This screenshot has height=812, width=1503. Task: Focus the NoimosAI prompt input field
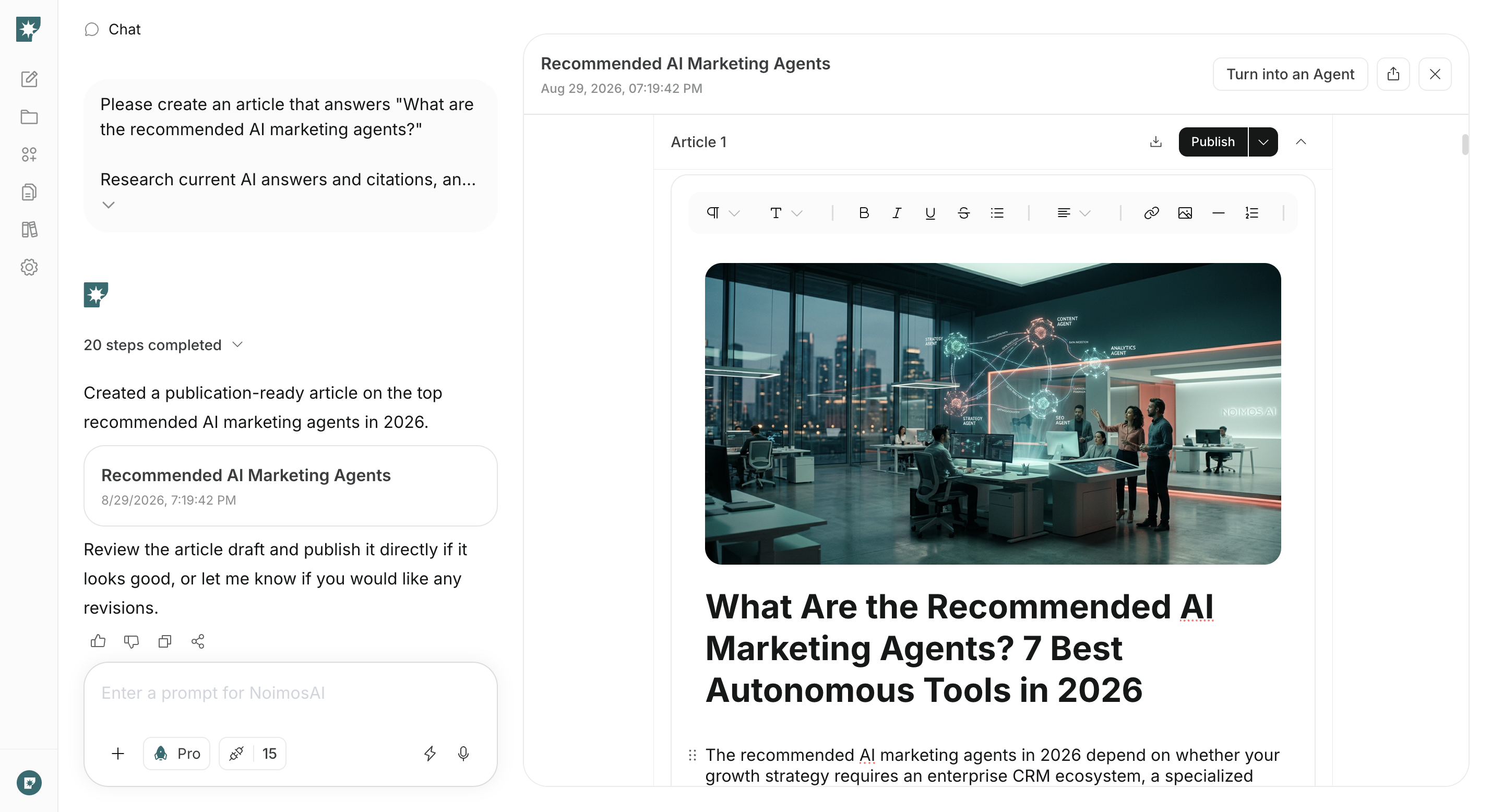click(x=291, y=693)
